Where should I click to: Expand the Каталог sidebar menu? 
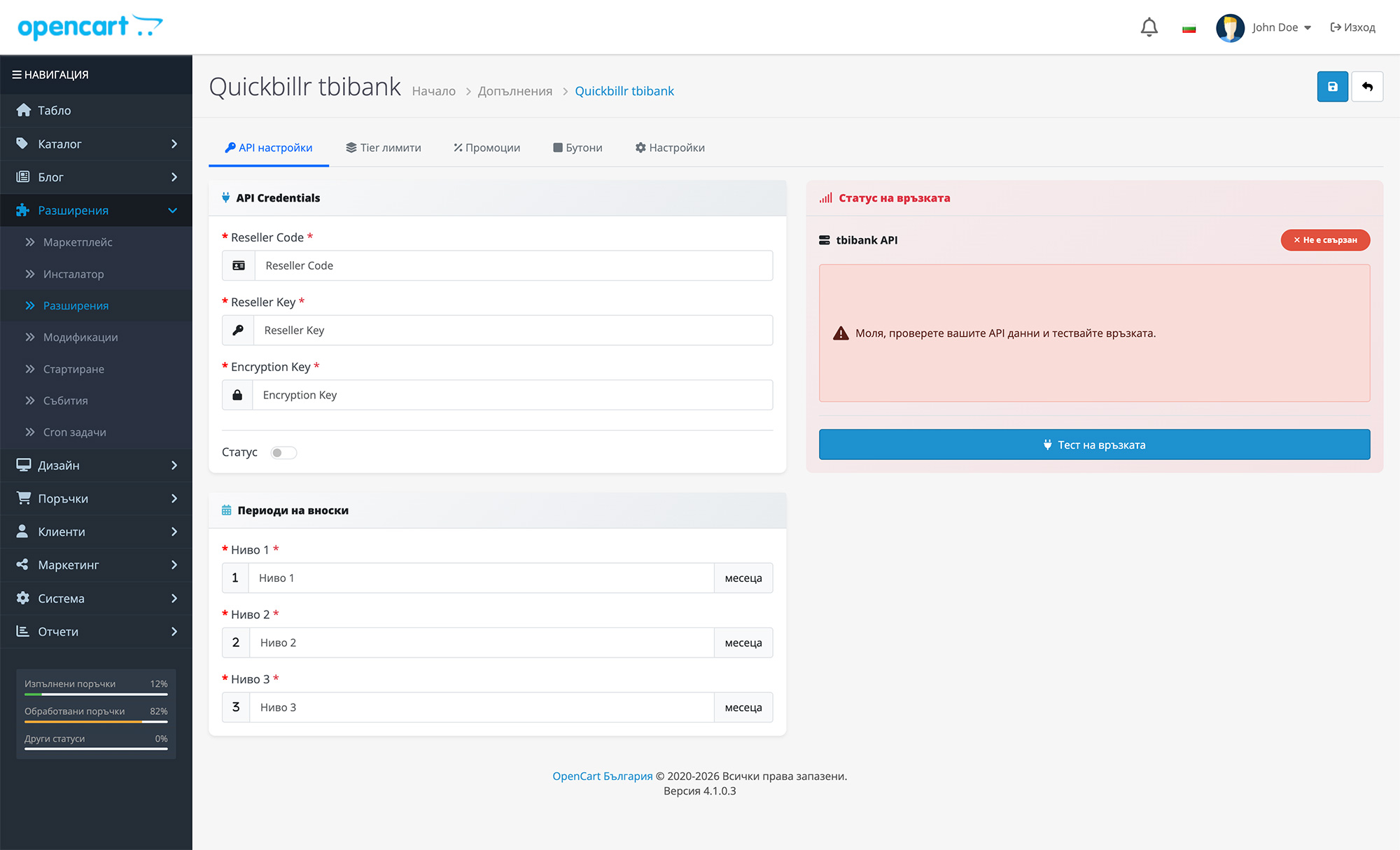96,144
